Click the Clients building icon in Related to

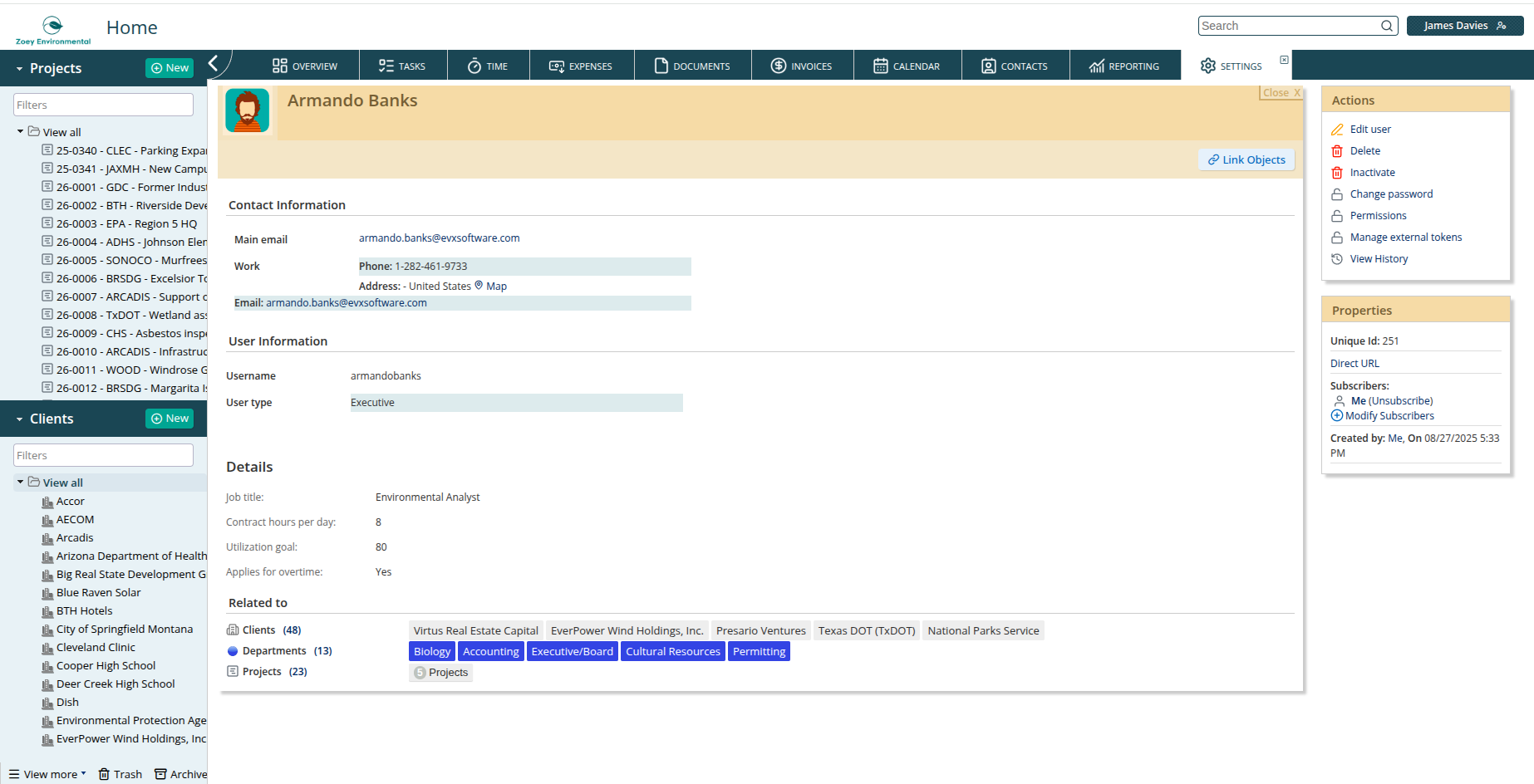[233, 630]
